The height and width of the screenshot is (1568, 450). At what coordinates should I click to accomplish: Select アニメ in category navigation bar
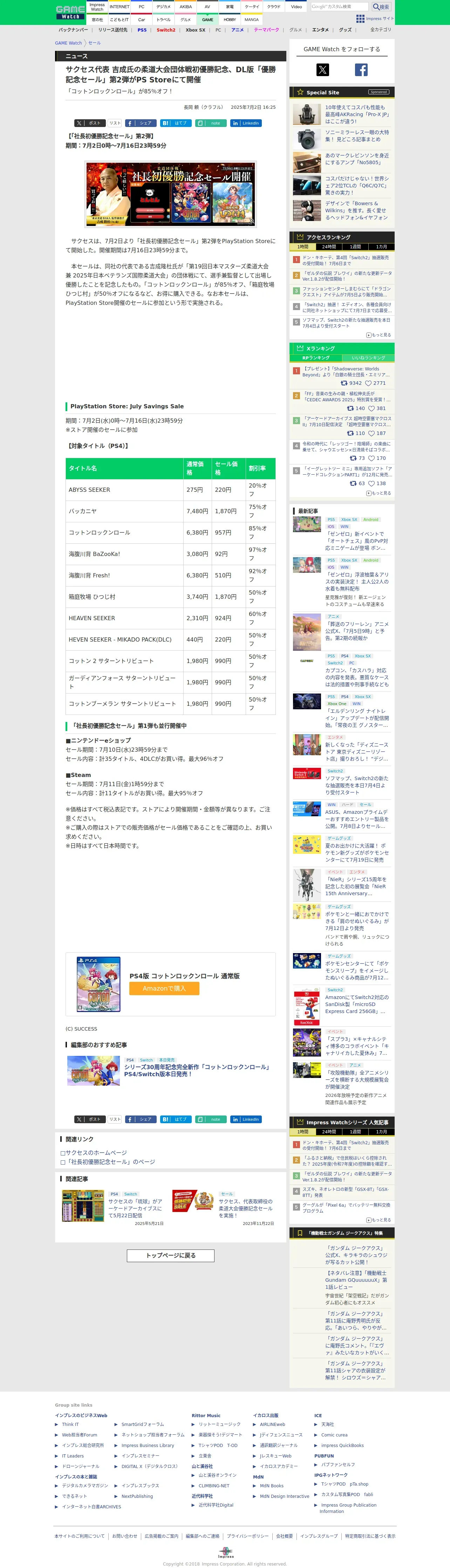tap(237, 30)
